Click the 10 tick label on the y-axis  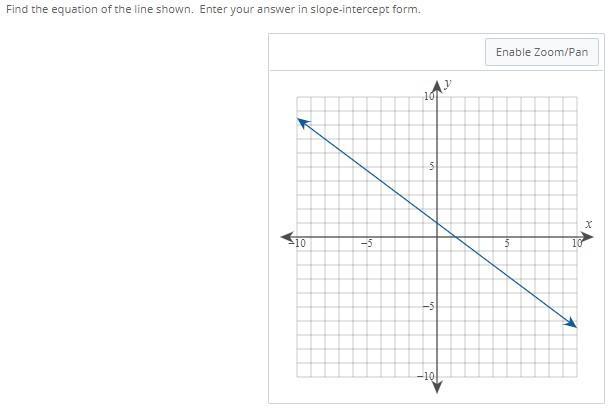[429, 96]
